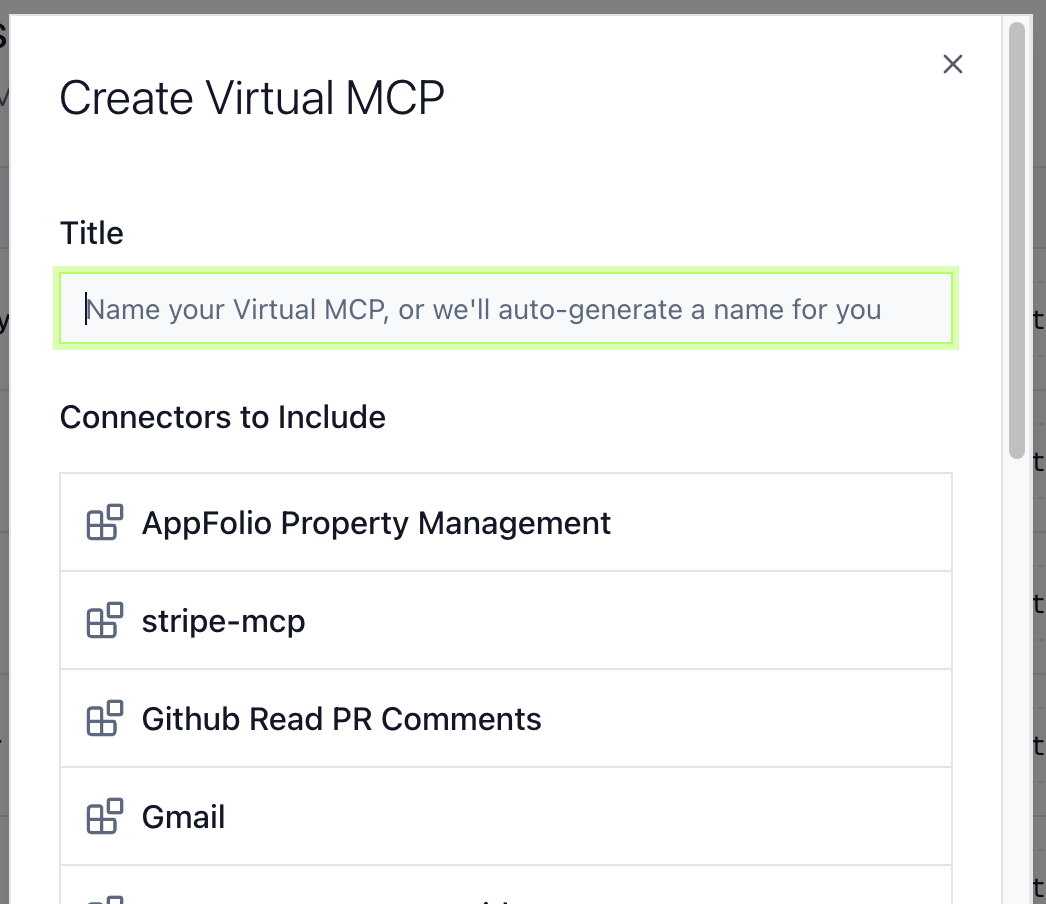Select the stripe-mcp connector row
This screenshot has width=1046, height=904.
[506, 620]
